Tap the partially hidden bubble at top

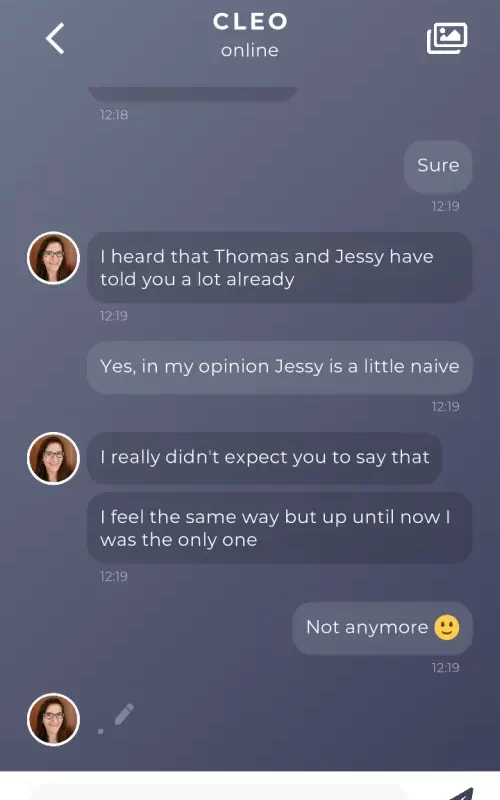click(192, 93)
